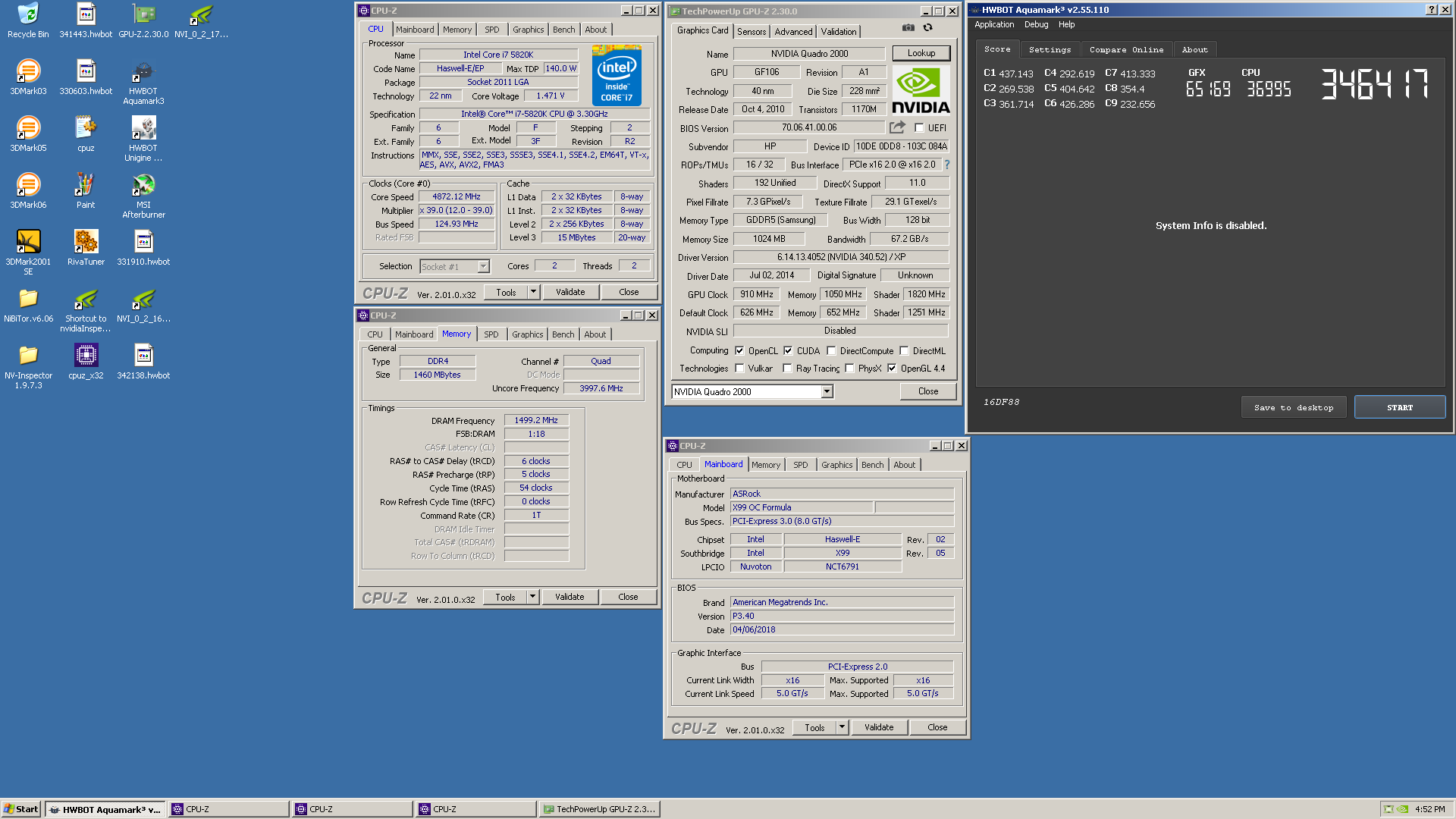
Task: Click the Lookup button in GPU-Z
Action: coord(921,53)
